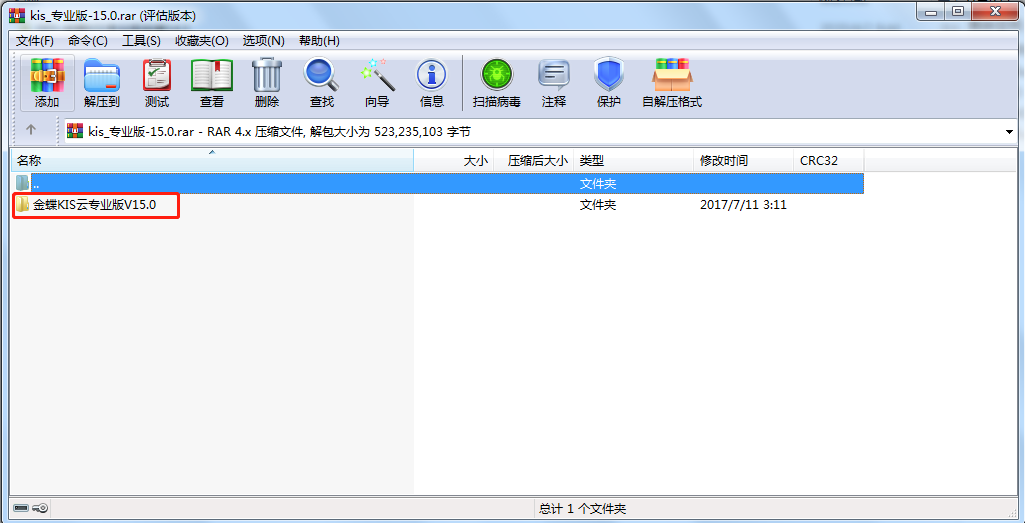Viewport: 1025px width, 523px height.
Task: Launch the Wizard (向导) wand icon
Action: 377,82
